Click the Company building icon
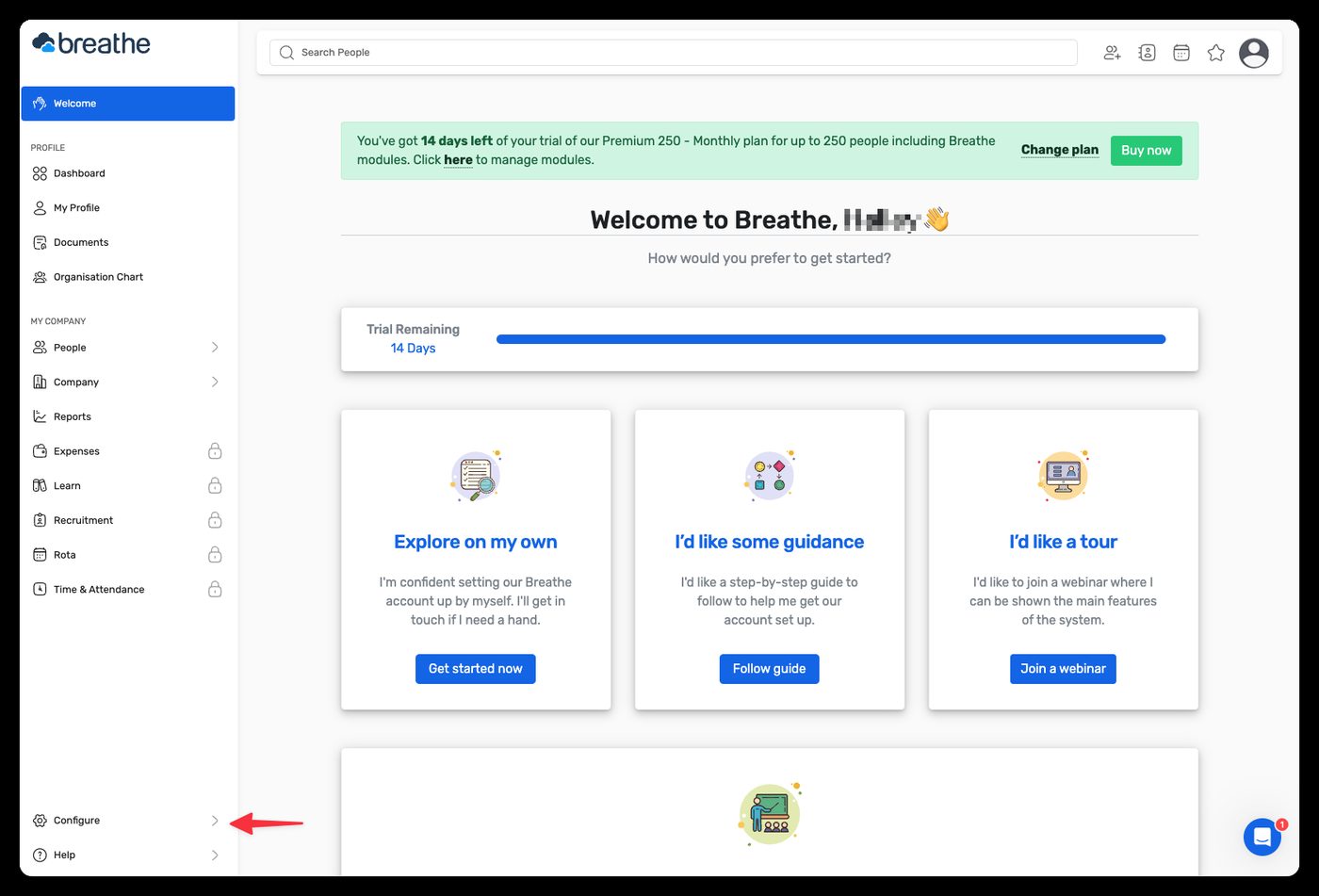This screenshot has height=896, width=1319. [40, 382]
